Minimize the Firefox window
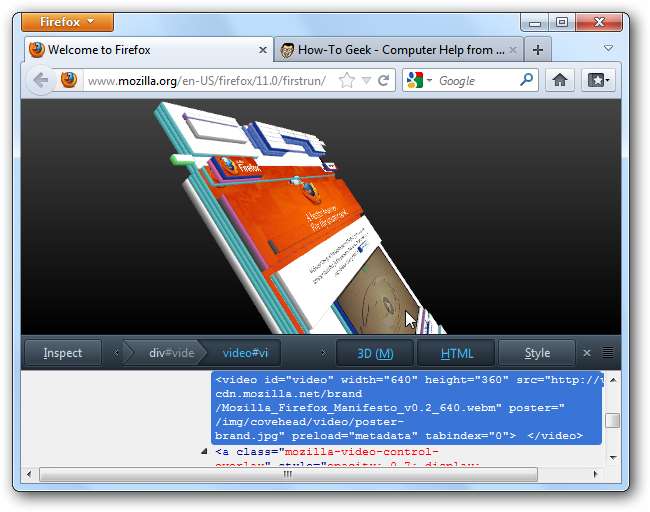Viewport: 650px width, 512px height. tap(534, 22)
